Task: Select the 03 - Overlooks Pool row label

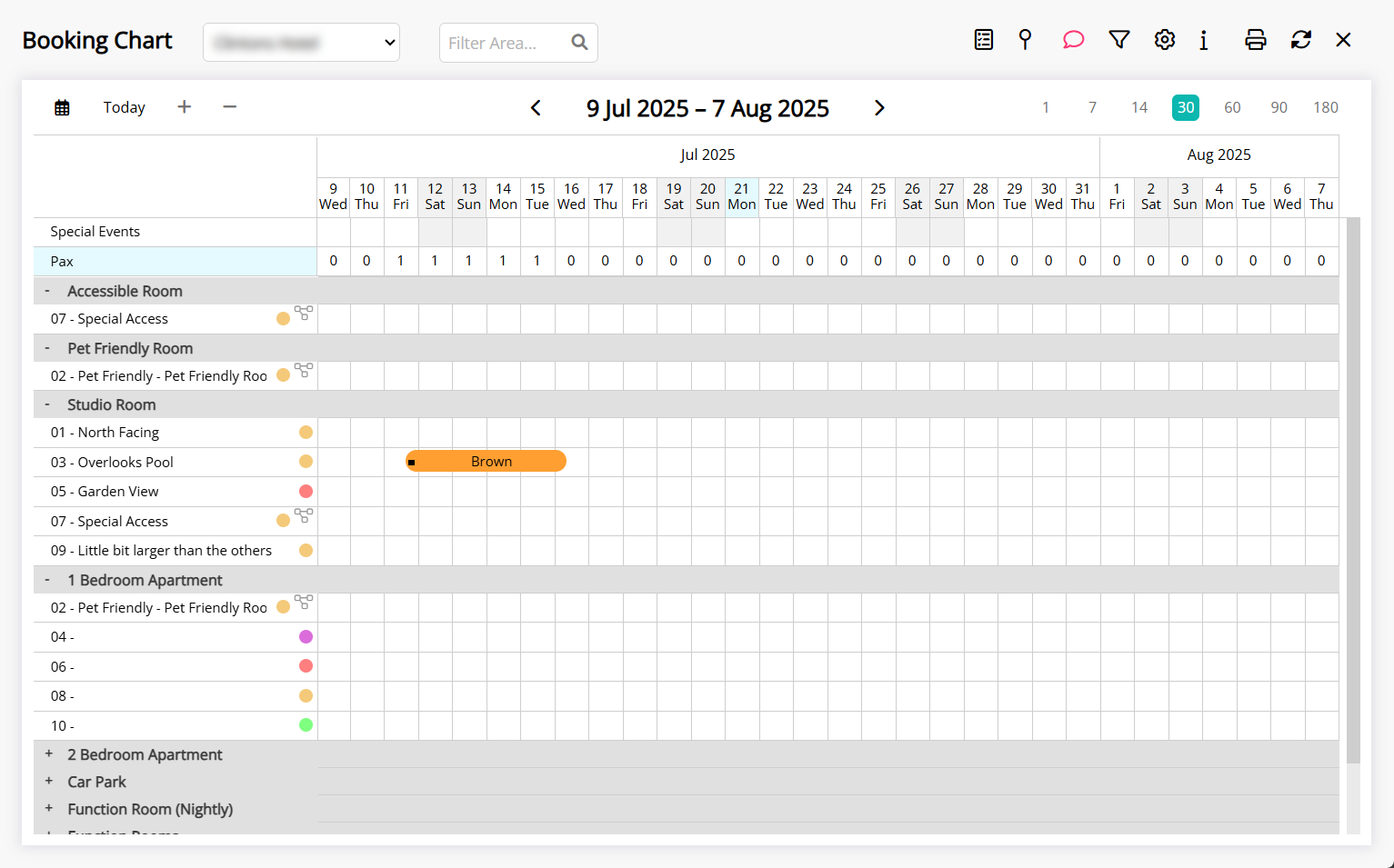Action: 112,463
